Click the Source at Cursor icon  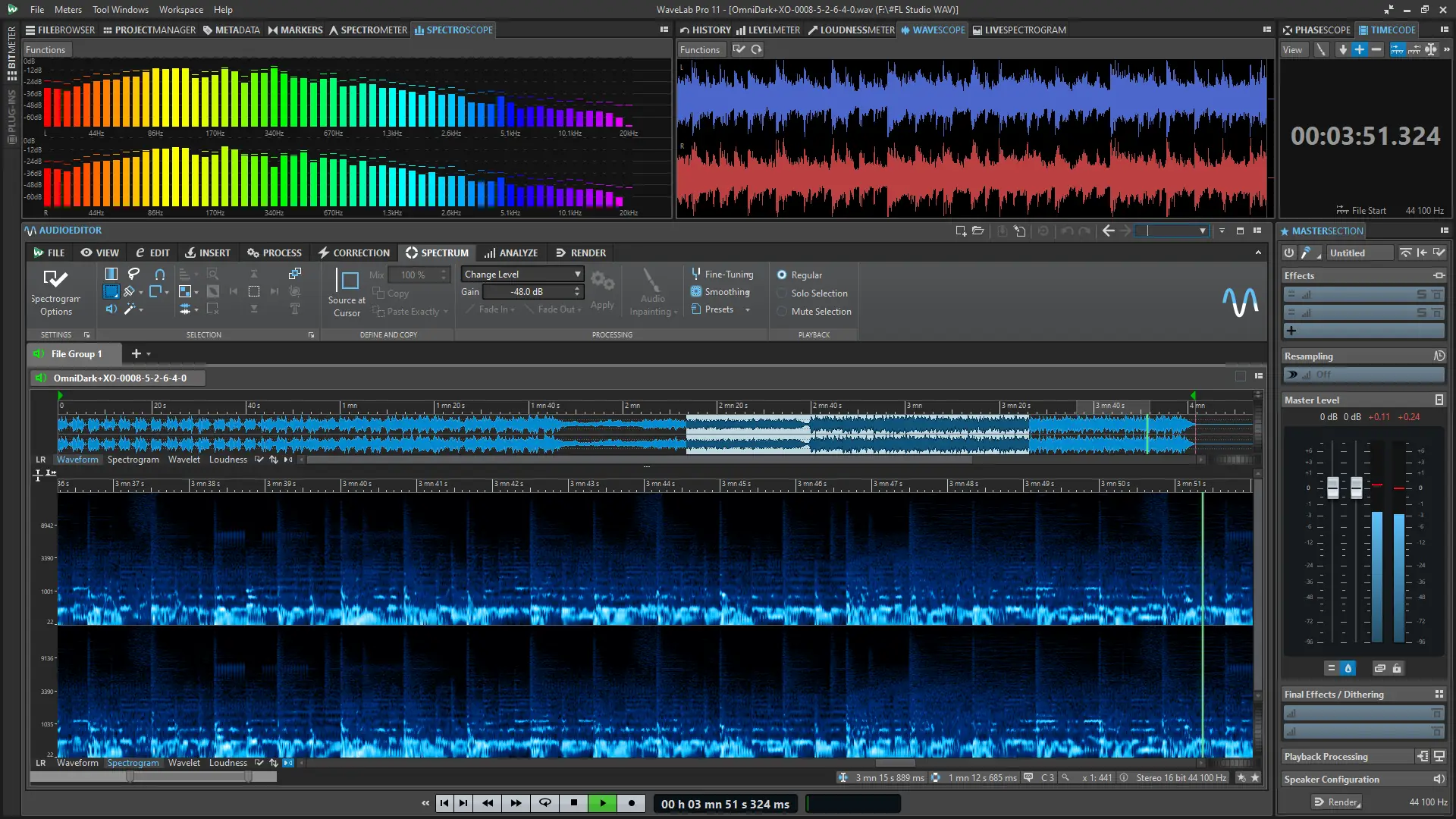pos(348,281)
